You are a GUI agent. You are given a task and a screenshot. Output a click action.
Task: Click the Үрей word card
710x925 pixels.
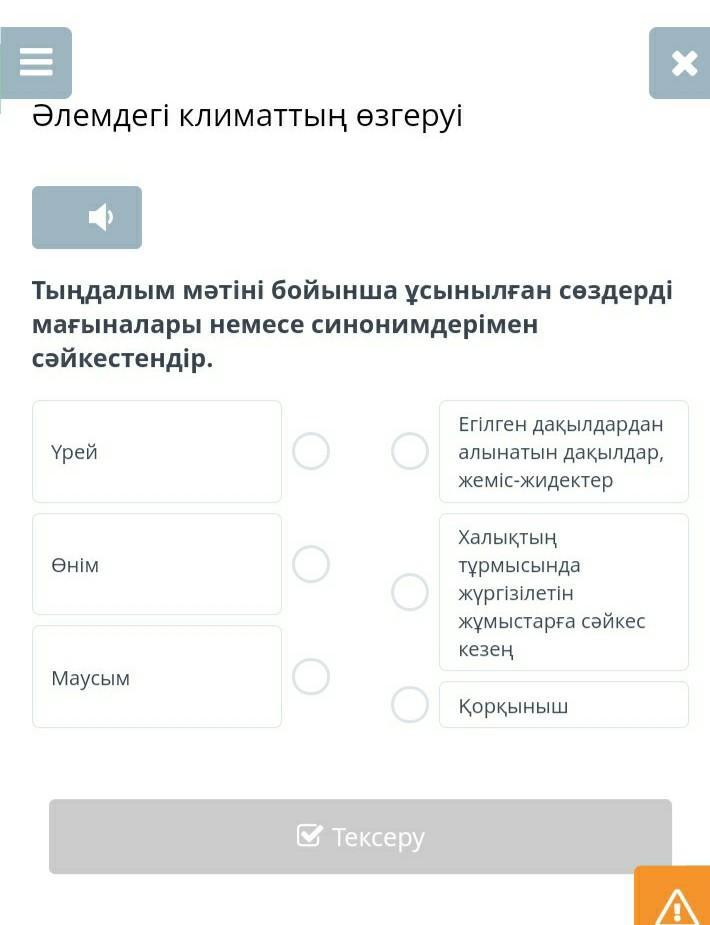(157, 451)
